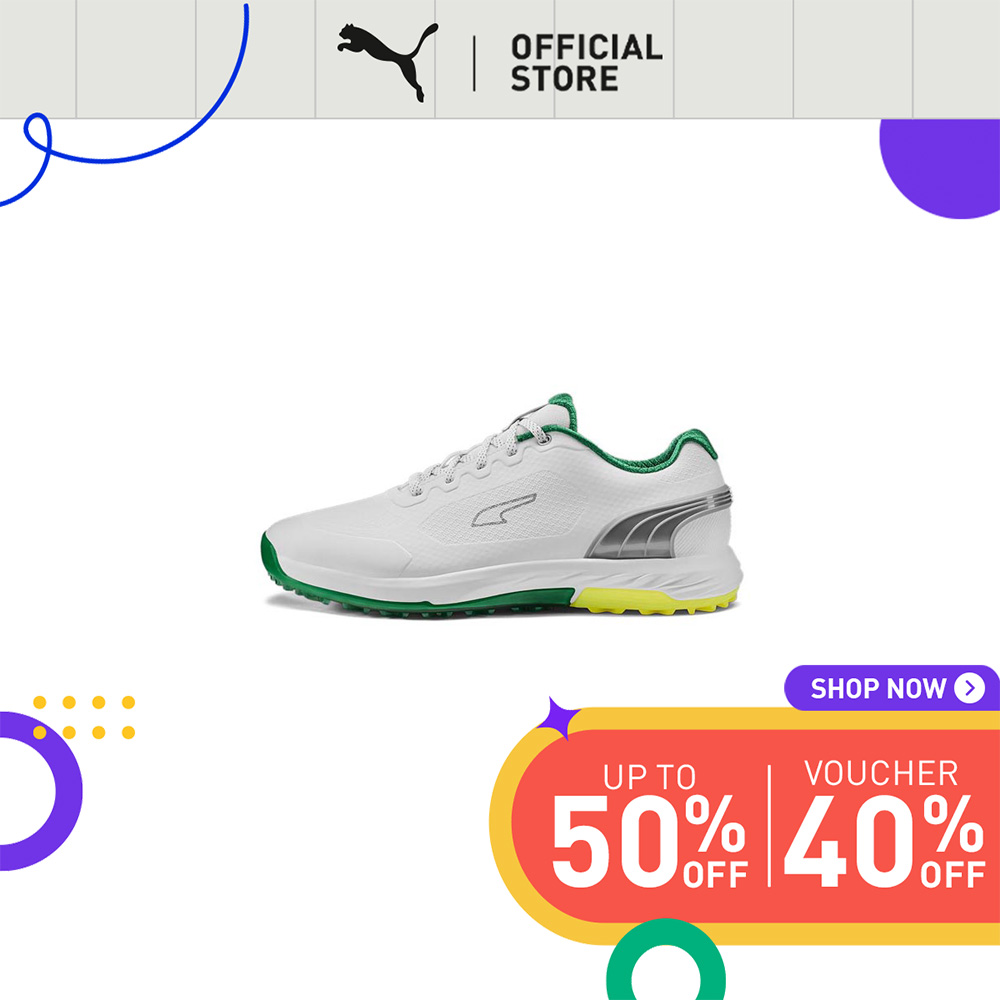
Task: Click the yellow dots pattern
Action: click(x=84, y=717)
